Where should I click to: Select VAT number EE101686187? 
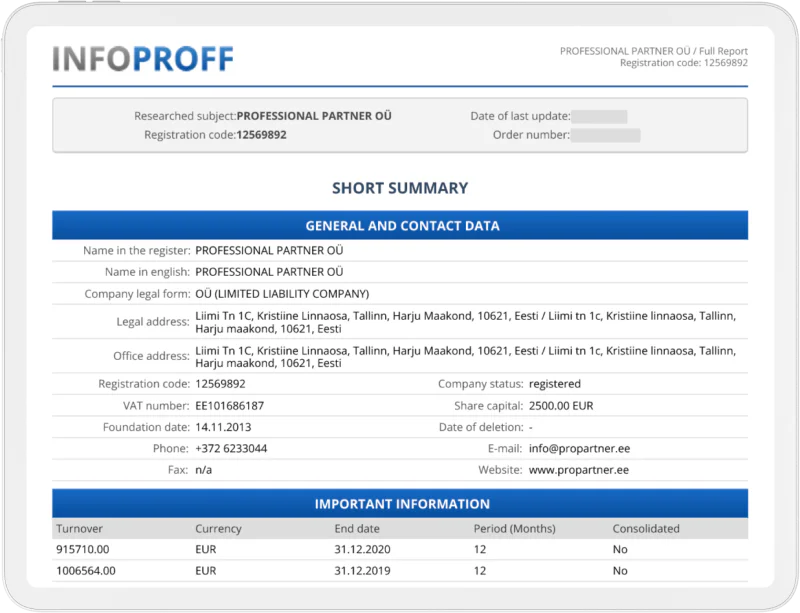point(230,406)
